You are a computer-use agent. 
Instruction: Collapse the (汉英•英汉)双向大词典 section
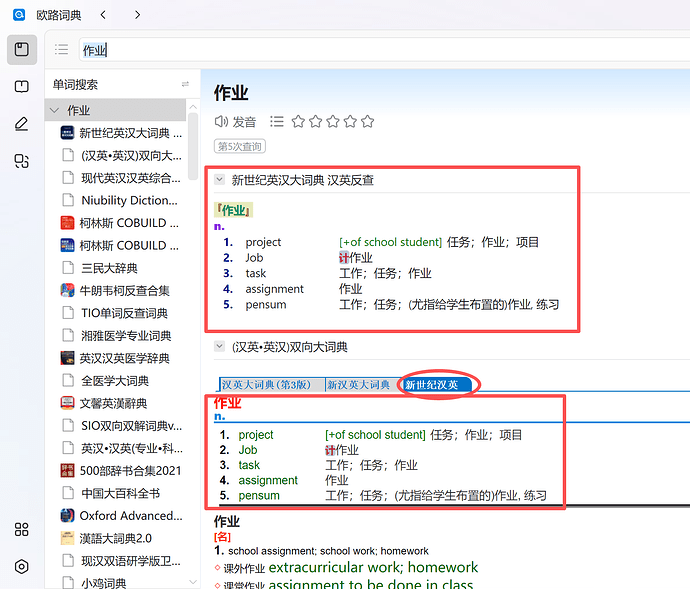click(219, 347)
